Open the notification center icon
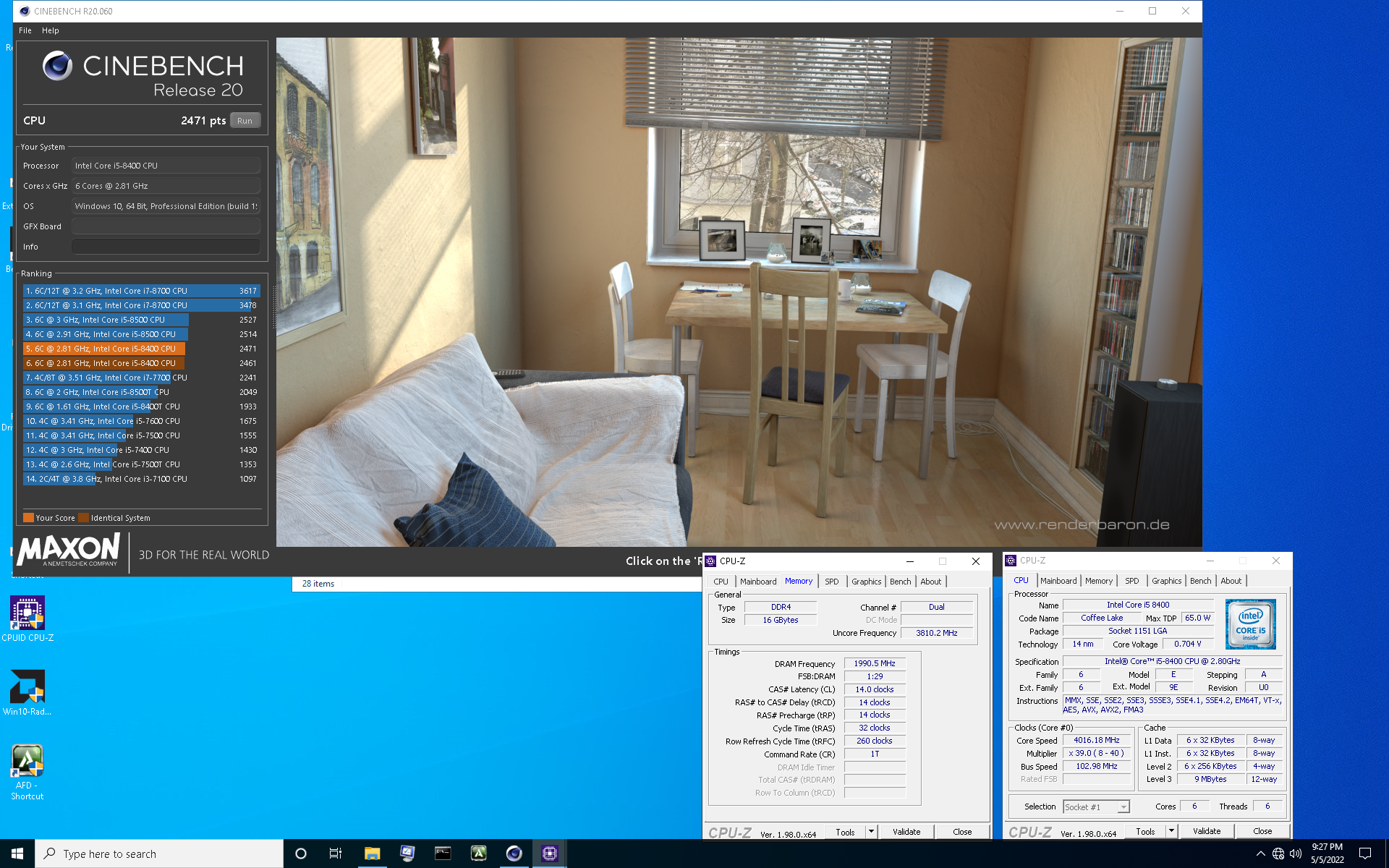This screenshot has width=1389, height=868. [1364, 854]
